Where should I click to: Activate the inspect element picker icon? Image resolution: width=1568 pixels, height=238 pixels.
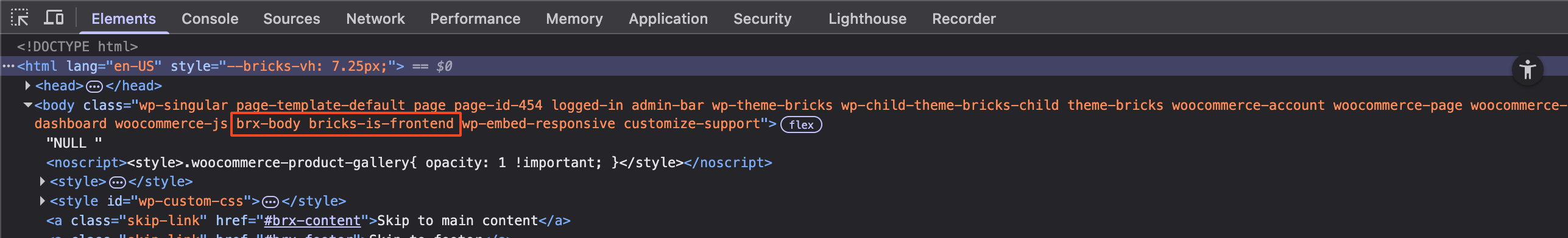pos(19,18)
